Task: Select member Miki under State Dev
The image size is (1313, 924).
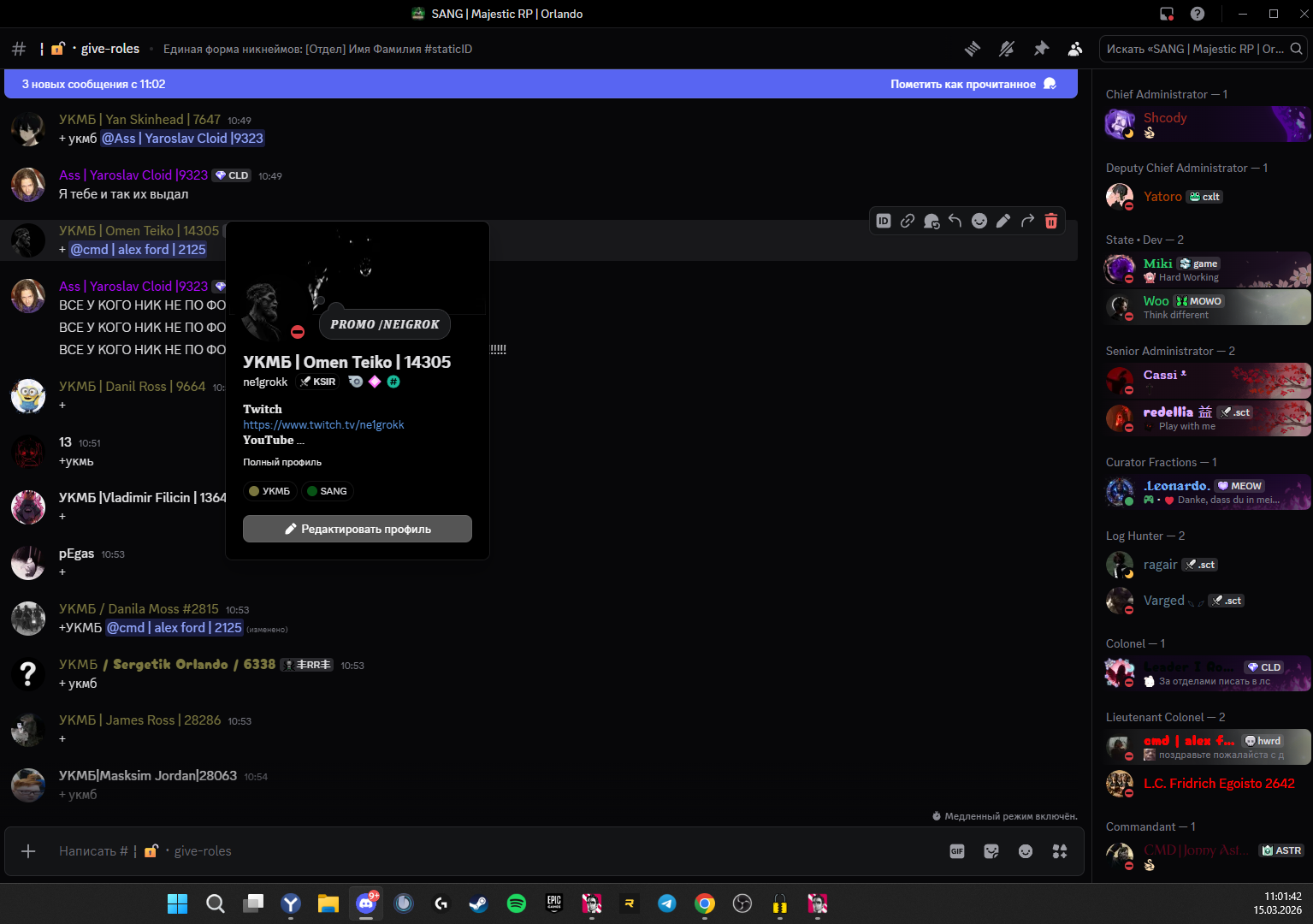Action: click(1206, 269)
